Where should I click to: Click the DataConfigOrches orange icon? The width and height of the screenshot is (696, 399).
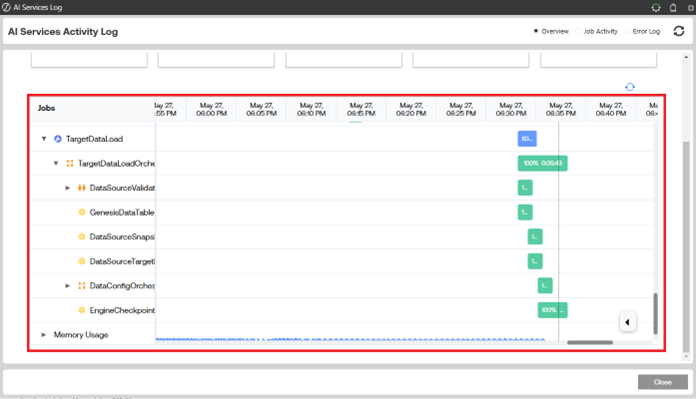click(x=82, y=286)
